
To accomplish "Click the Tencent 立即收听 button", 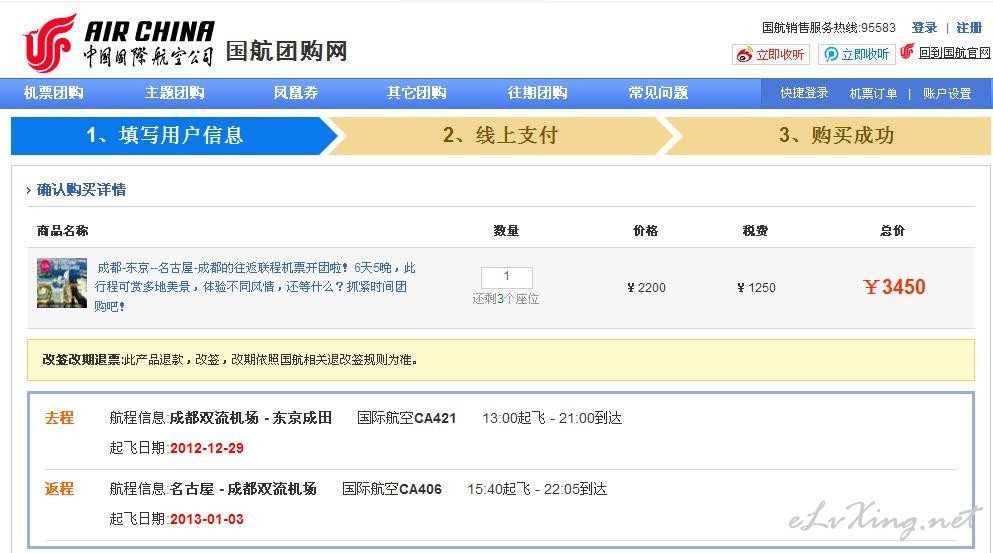I will [x=856, y=54].
